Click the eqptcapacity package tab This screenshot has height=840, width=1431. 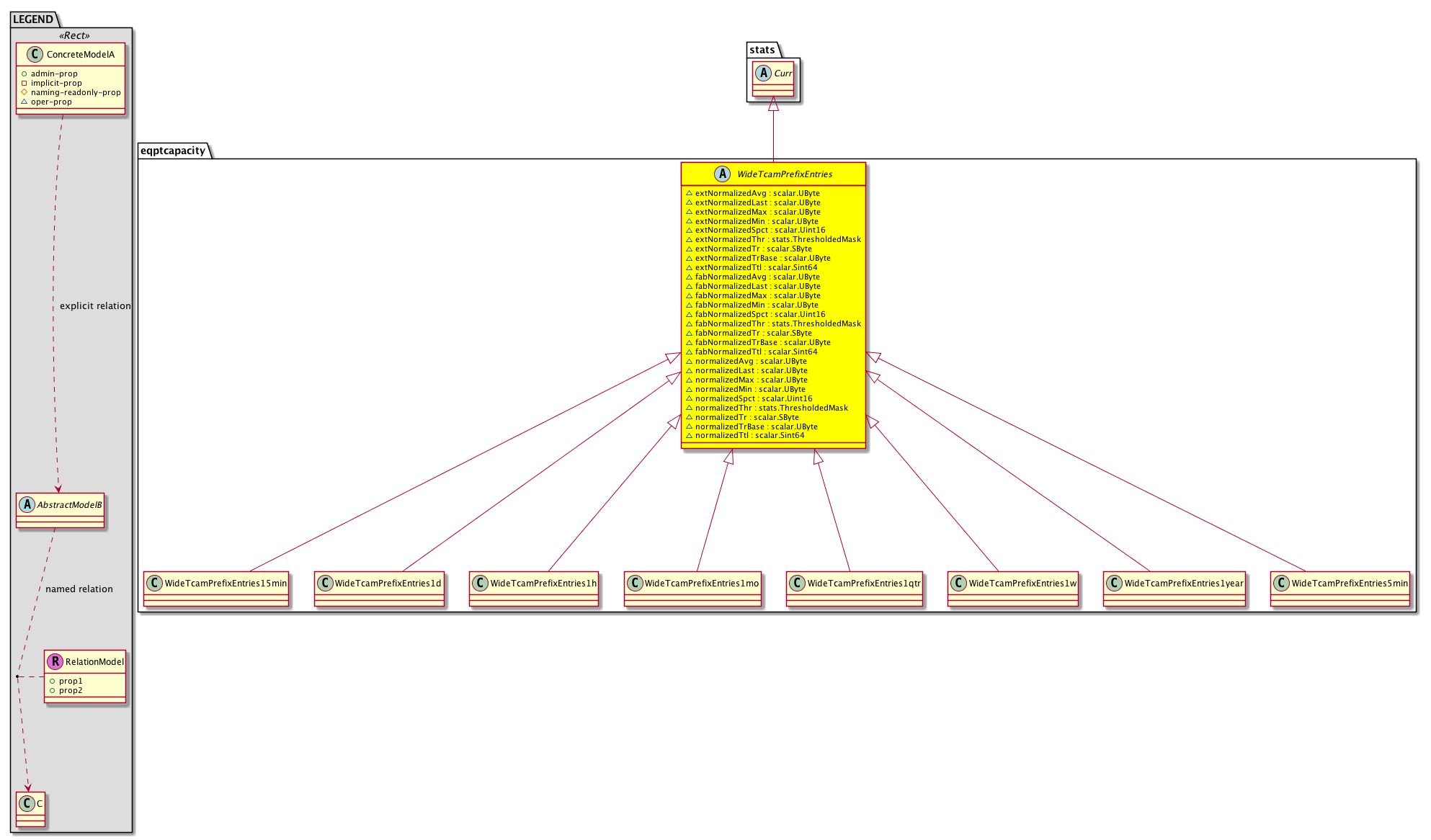click(x=173, y=151)
